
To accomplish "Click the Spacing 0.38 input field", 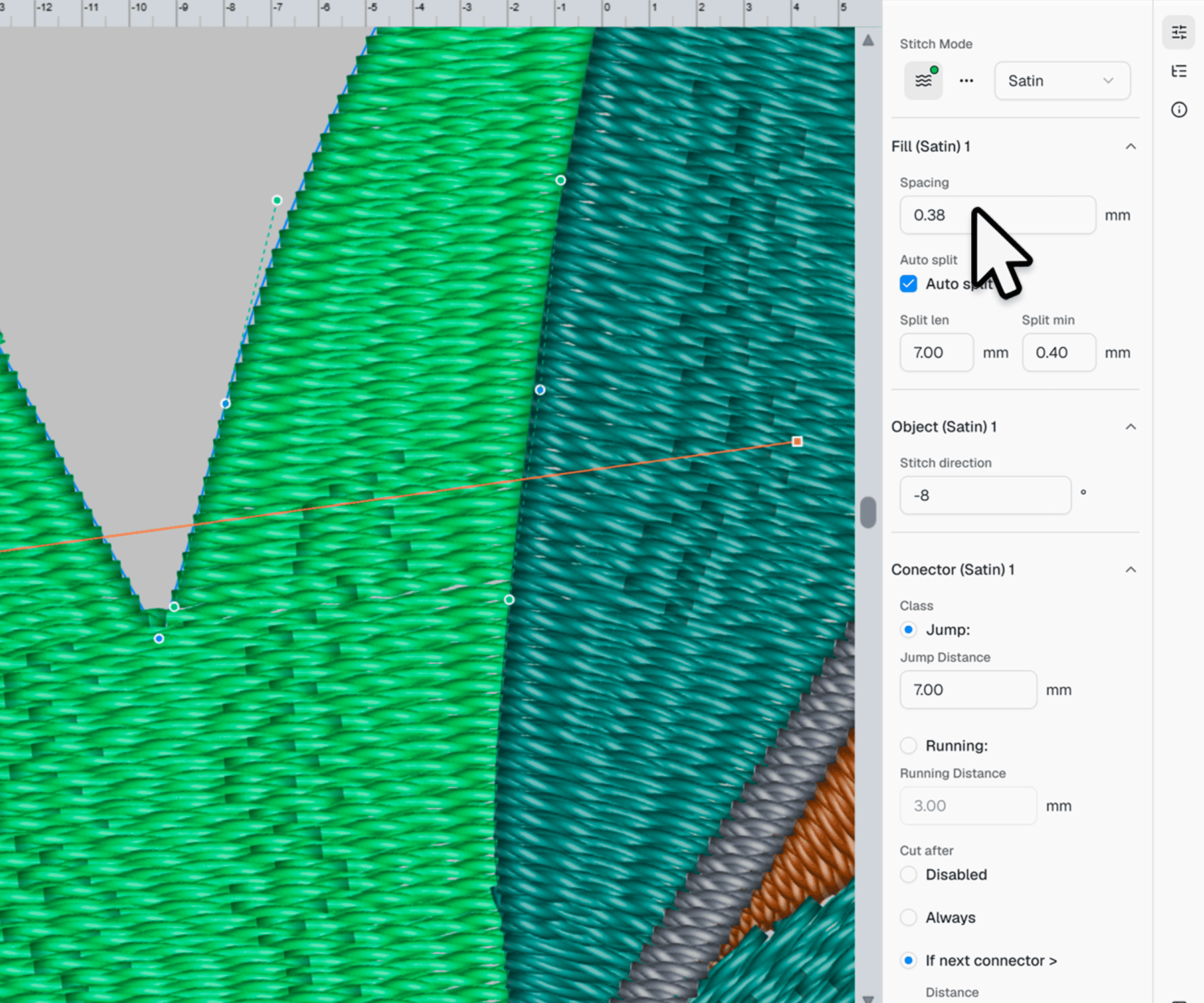I will coord(997,215).
